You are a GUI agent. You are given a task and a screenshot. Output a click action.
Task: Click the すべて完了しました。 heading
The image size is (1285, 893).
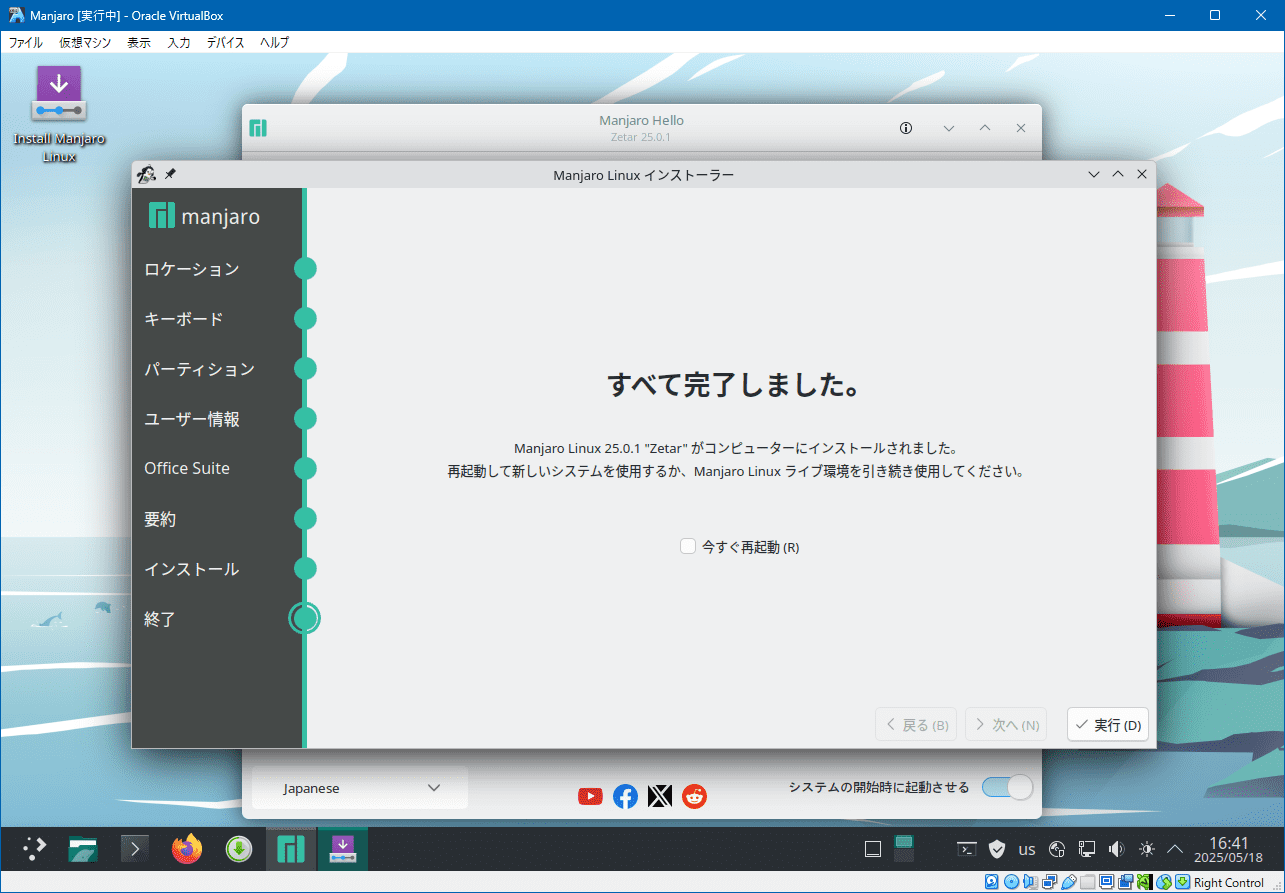coord(735,385)
